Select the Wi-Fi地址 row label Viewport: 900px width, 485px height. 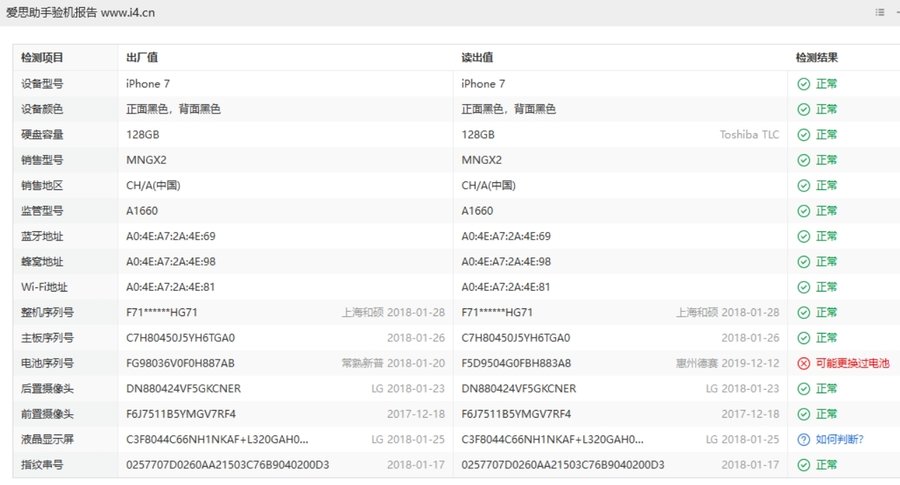[44, 287]
